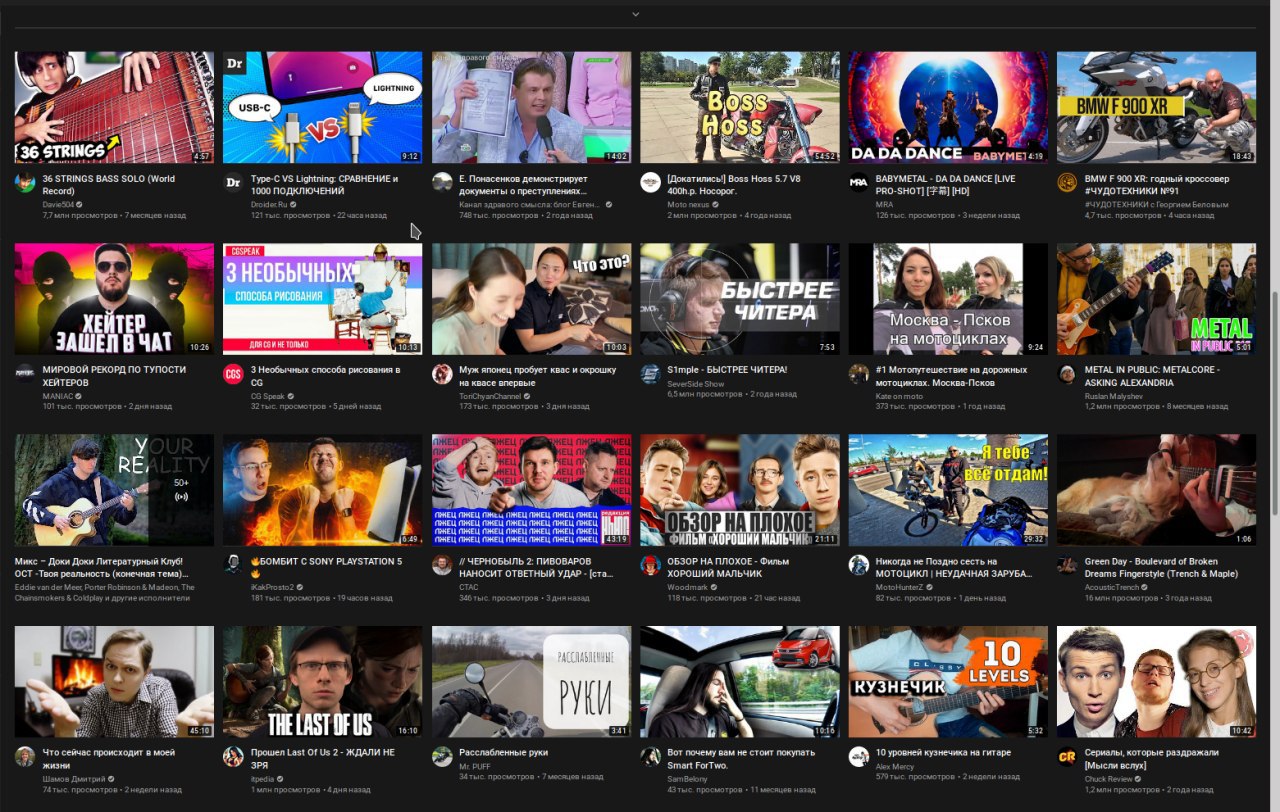Screen dimensions: 1280x812
Task: Click the MRA channel avatar
Action: [858, 183]
